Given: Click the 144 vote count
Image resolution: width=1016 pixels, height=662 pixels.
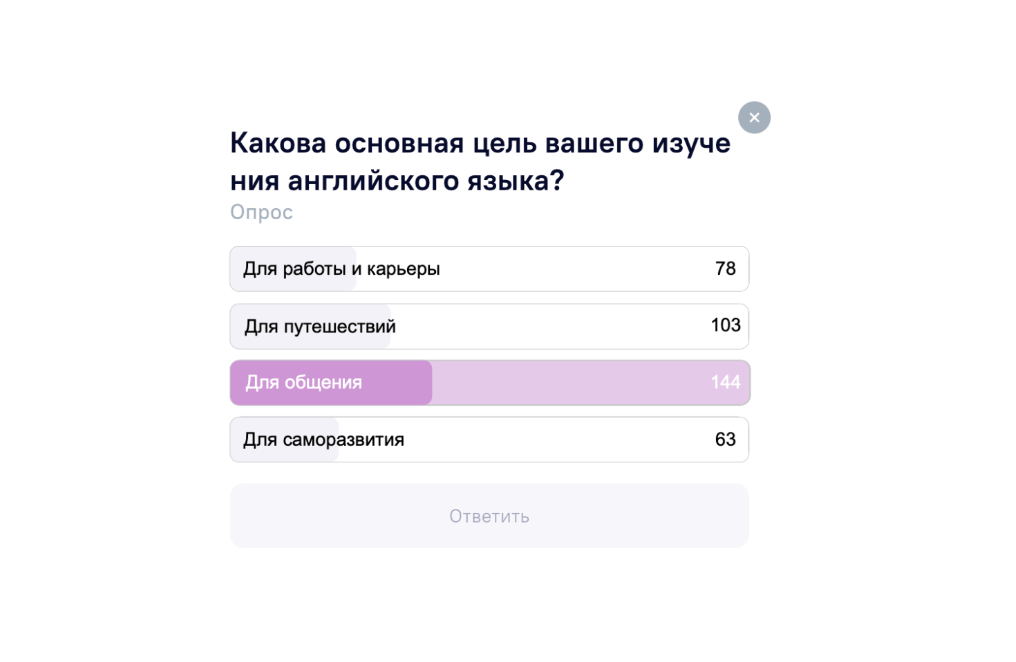Looking at the screenshot, I should pyautogui.click(x=725, y=383).
